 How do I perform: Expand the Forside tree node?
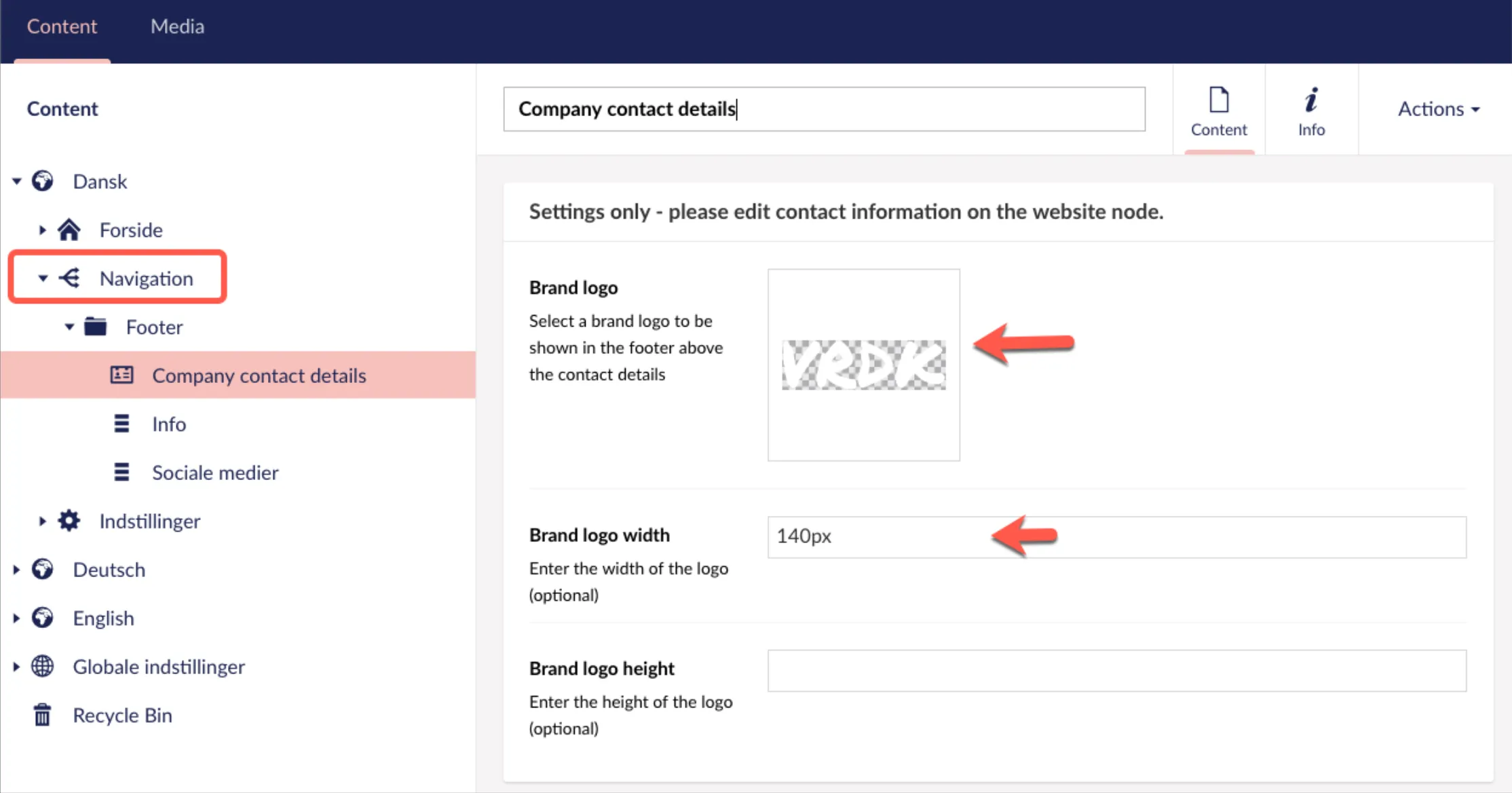point(42,230)
